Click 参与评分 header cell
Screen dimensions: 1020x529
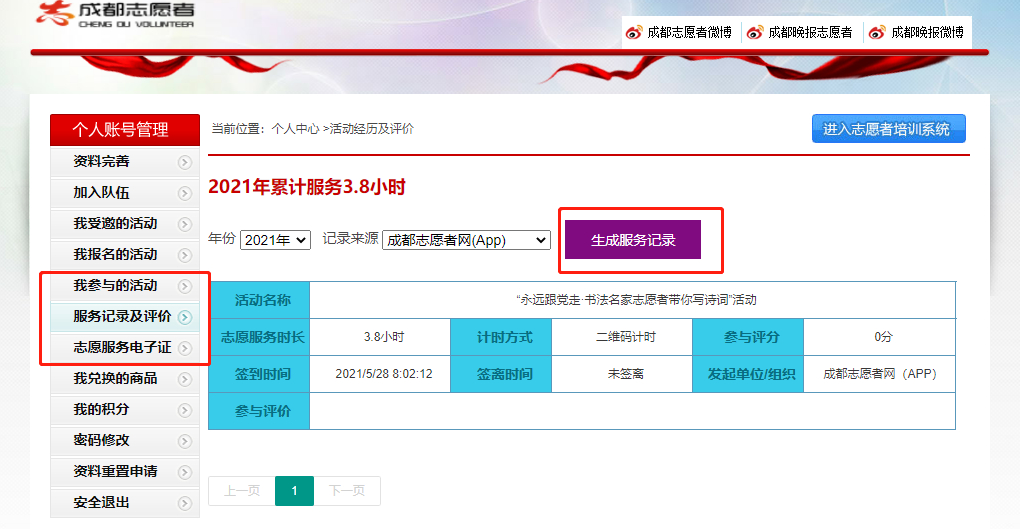click(x=748, y=337)
